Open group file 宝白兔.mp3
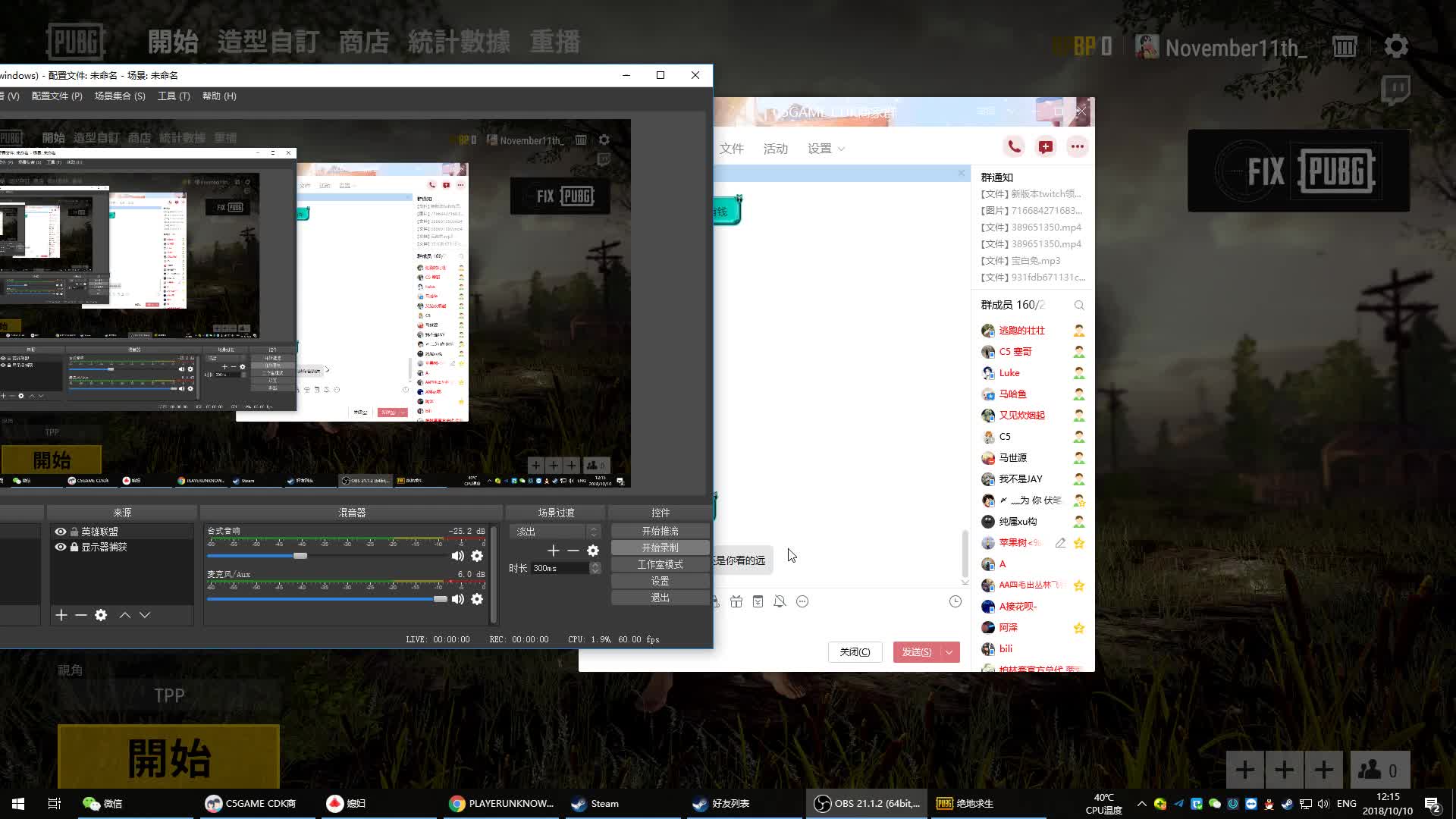Viewport: 1456px width, 819px height. (1021, 261)
